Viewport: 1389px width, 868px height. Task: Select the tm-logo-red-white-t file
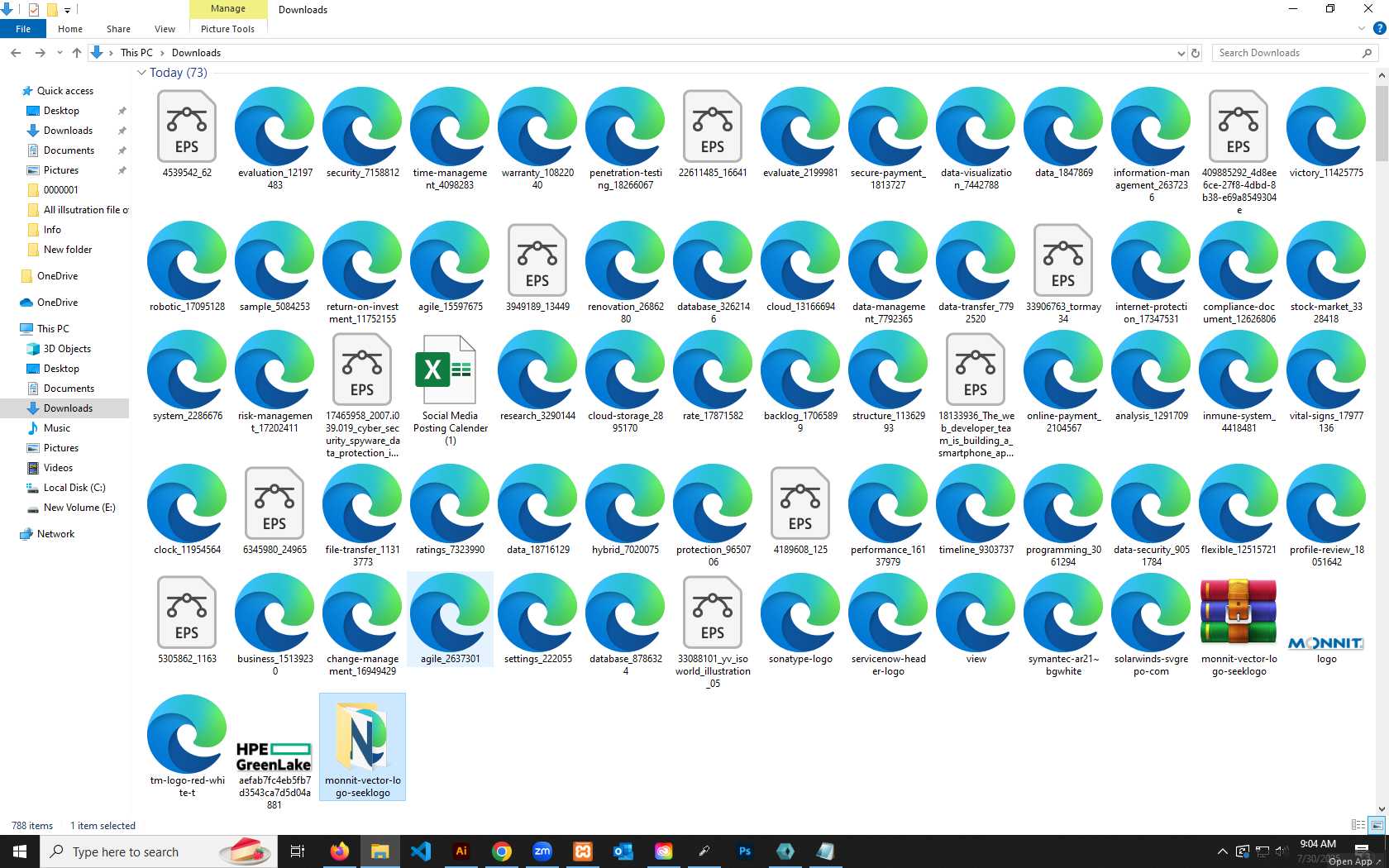tap(187, 746)
